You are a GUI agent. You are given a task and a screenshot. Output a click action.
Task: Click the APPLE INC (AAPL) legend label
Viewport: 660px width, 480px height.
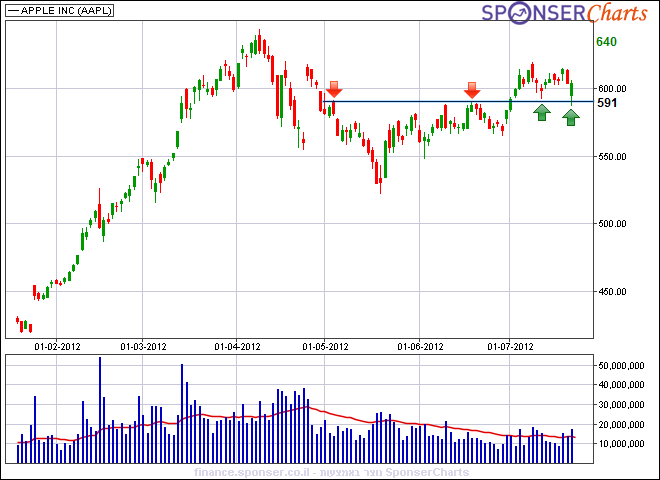tap(59, 11)
